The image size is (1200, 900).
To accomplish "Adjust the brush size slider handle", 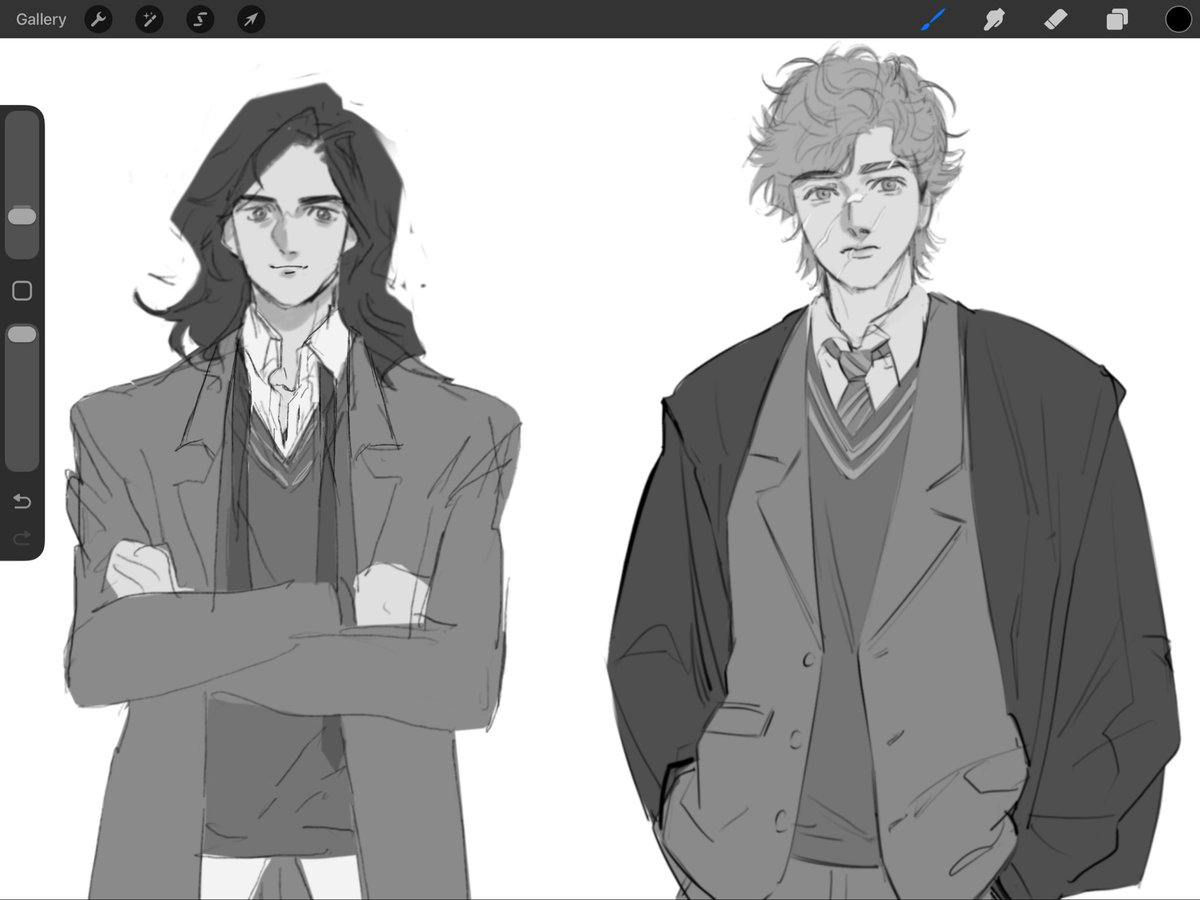I will 22,217.
